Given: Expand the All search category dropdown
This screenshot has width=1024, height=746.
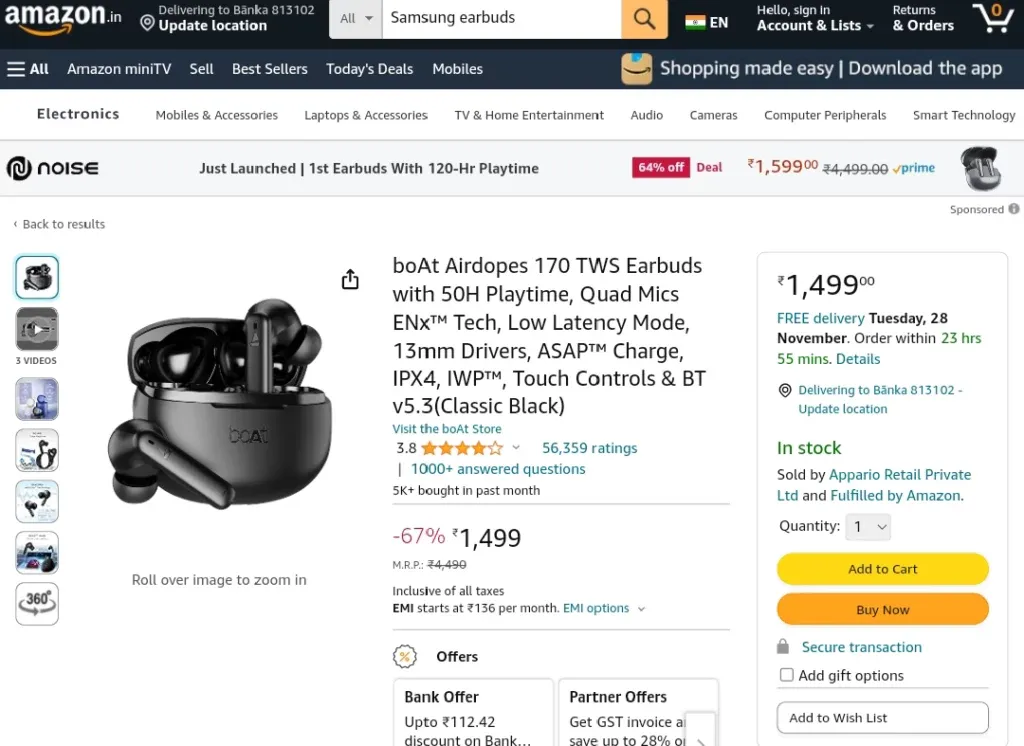Looking at the screenshot, I should tap(355, 18).
